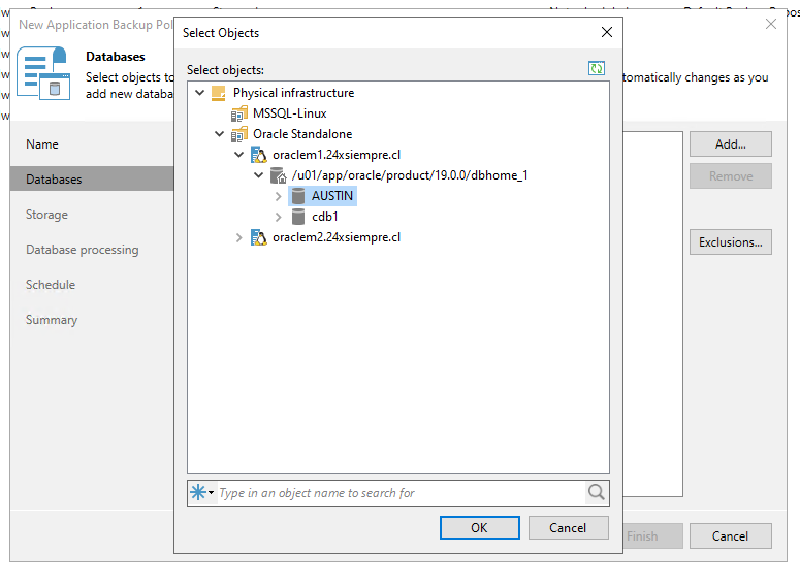The image size is (800, 586).
Task: Click the magnifier search icon
Action: tap(596, 493)
